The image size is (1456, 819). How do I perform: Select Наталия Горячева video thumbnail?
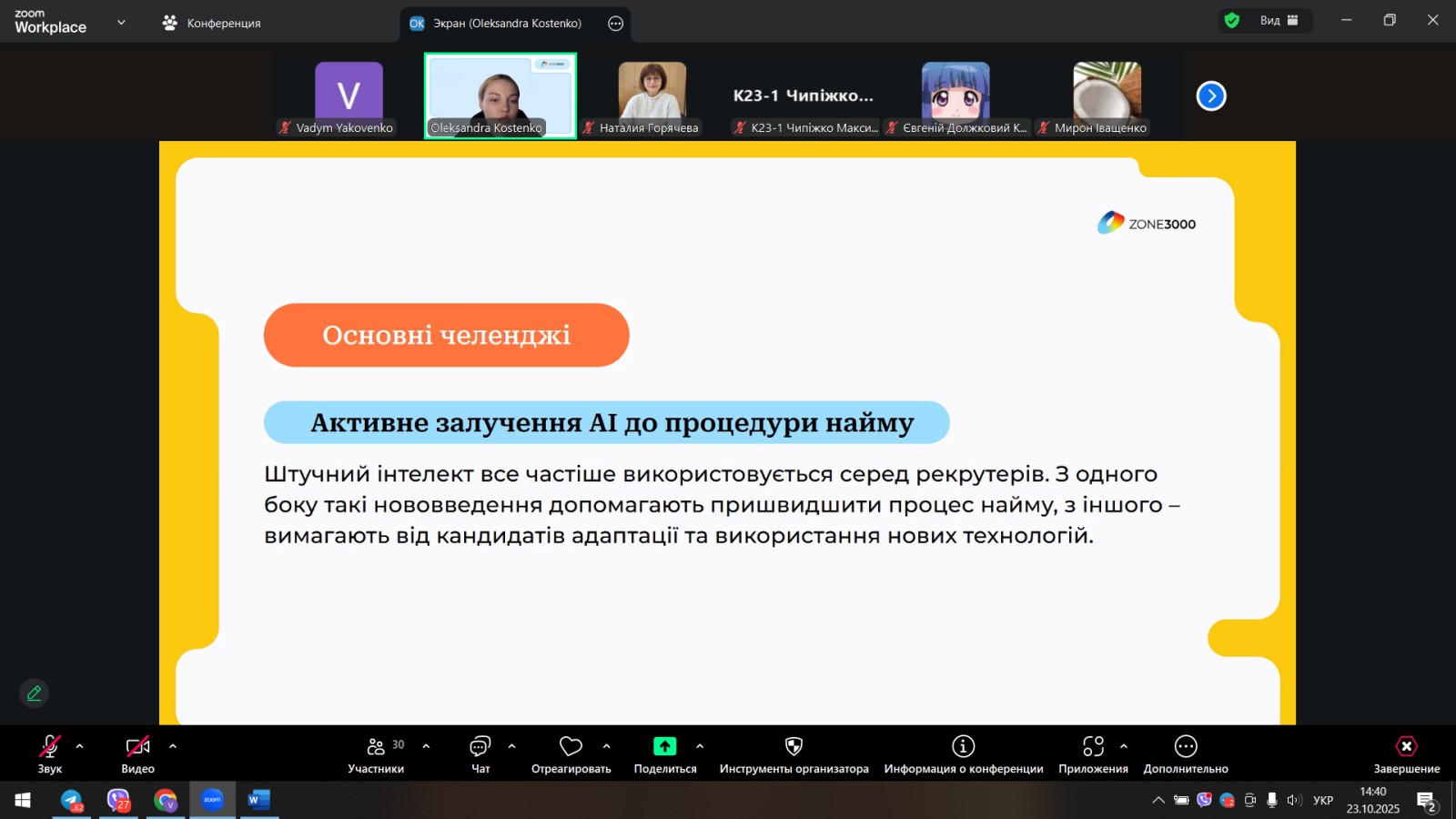point(652,96)
